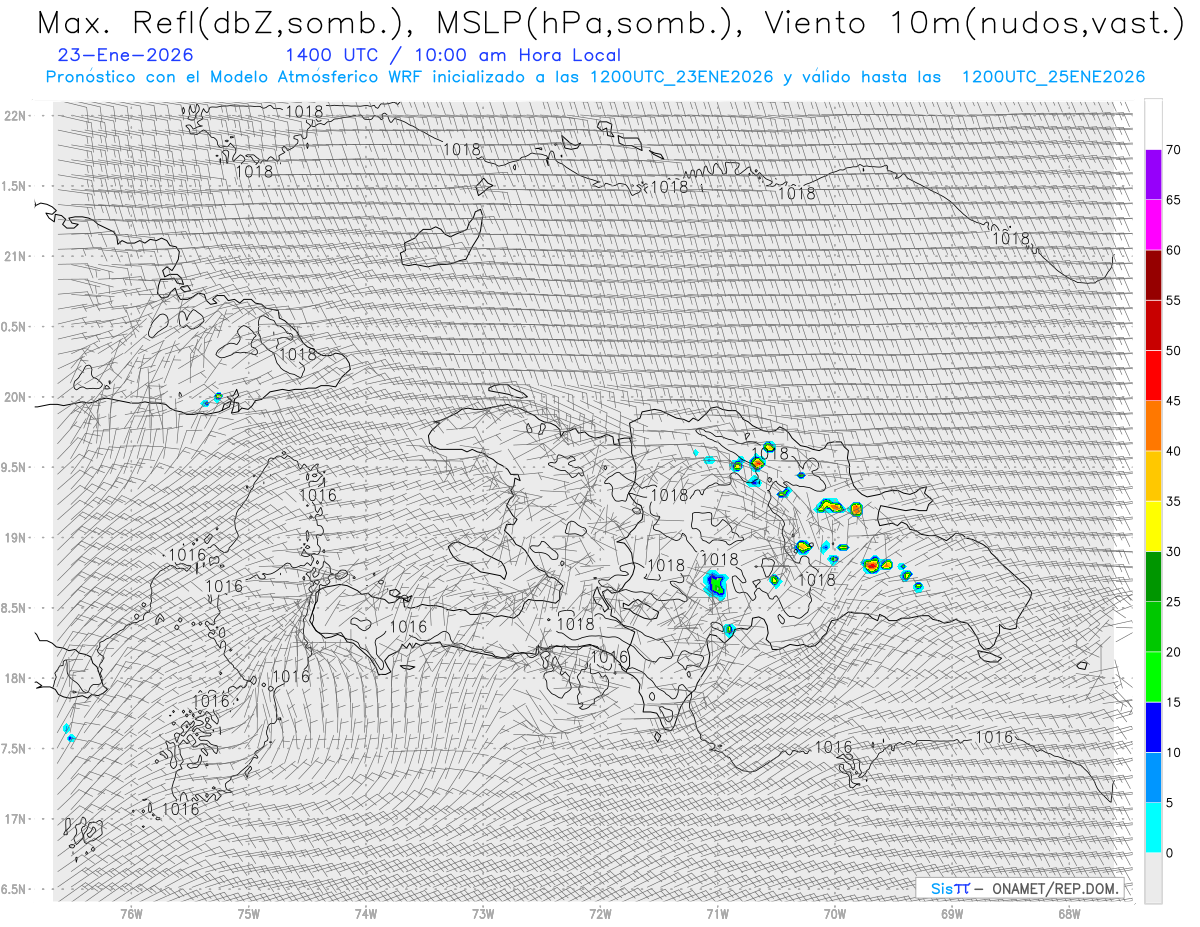
Task: Click the "75W" longitude label
Action: (x=249, y=912)
